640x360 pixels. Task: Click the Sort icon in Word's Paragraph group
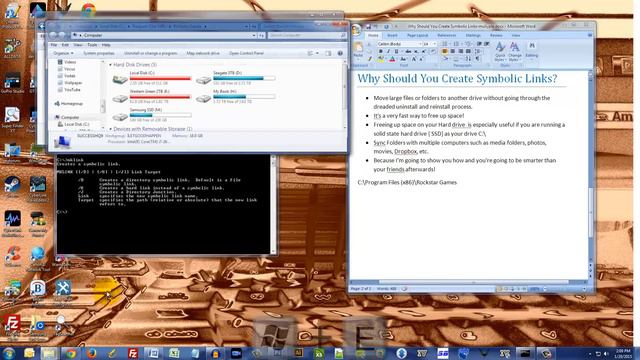point(467,58)
